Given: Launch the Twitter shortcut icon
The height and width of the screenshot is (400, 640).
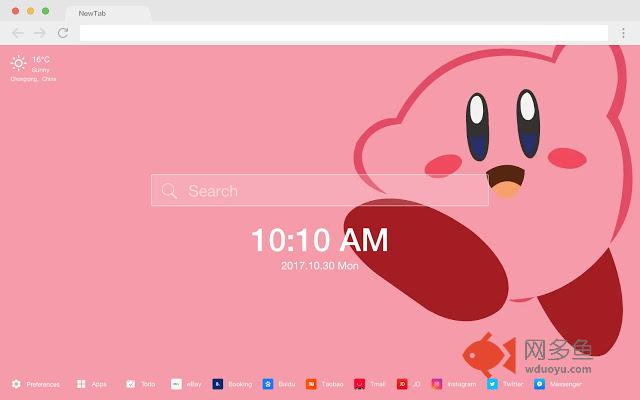Looking at the screenshot, I should coord(492,384).
